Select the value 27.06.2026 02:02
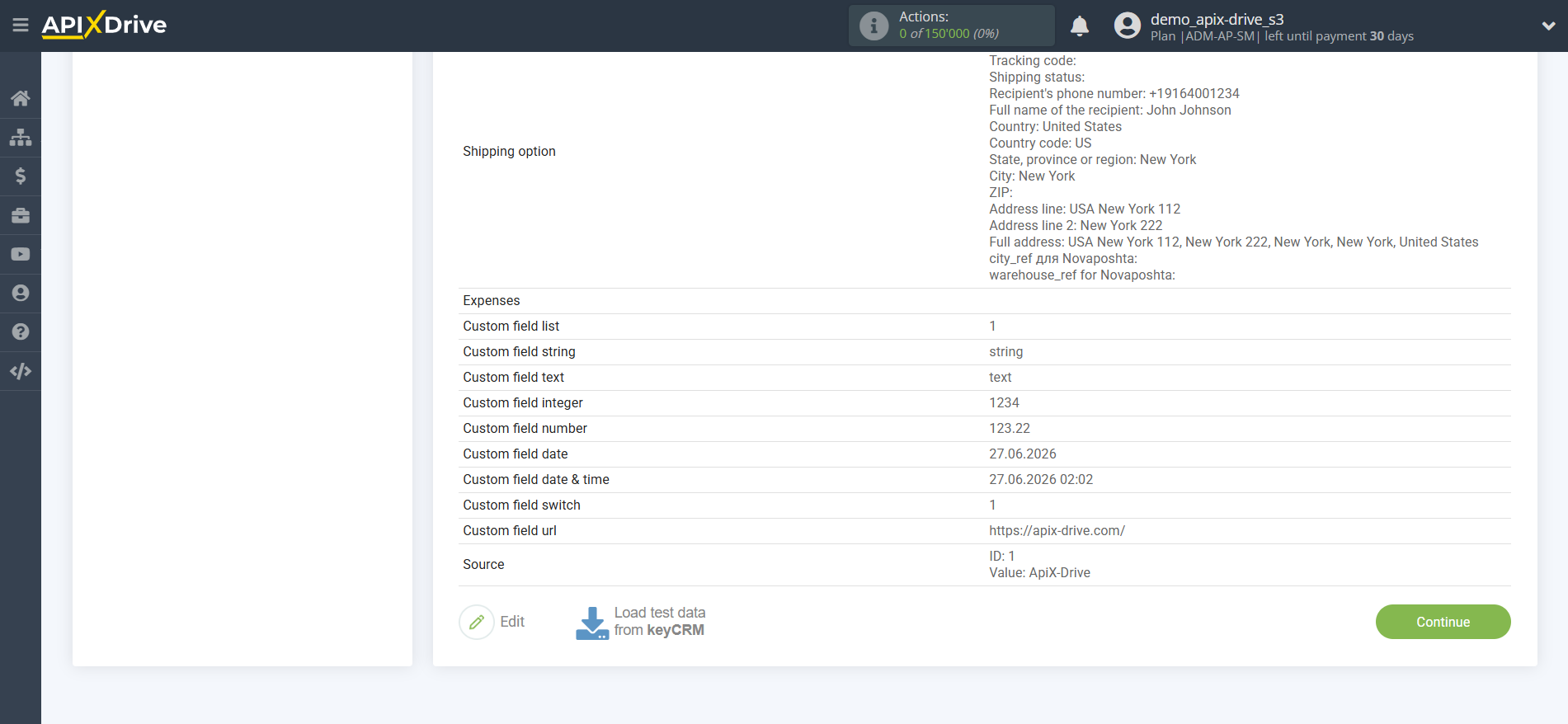 [1041, 480]
